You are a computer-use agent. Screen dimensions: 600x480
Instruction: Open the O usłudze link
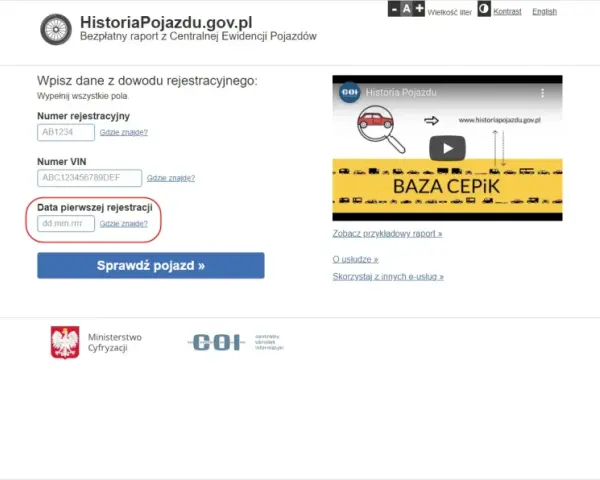pyautogui.click(x=355, y=260)
